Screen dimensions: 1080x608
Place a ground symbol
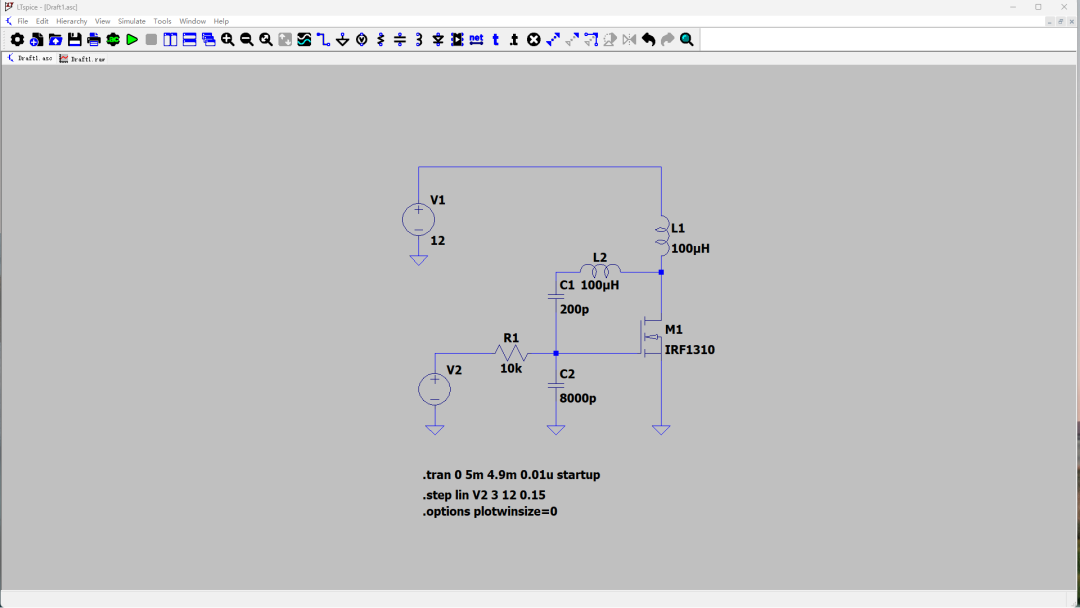342,40
